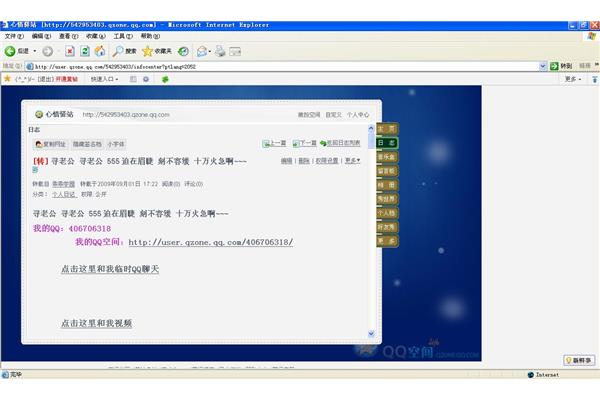Select the 相册 side tab

(387, 185)
